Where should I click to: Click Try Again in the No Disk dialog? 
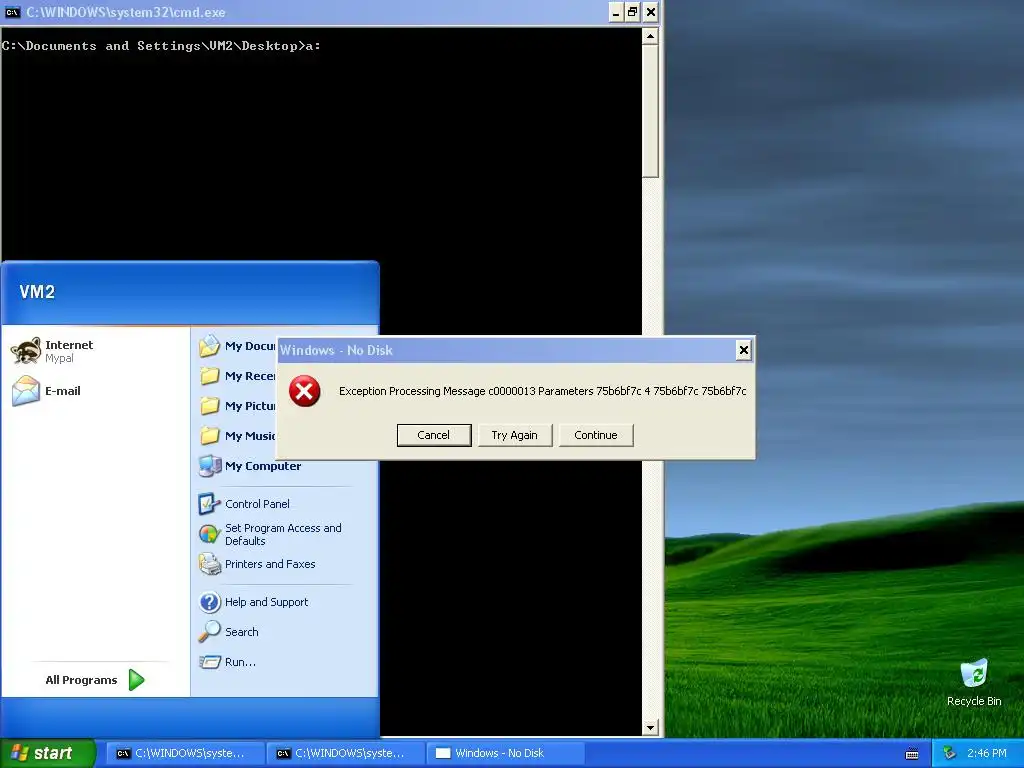[x=515, y=435]
